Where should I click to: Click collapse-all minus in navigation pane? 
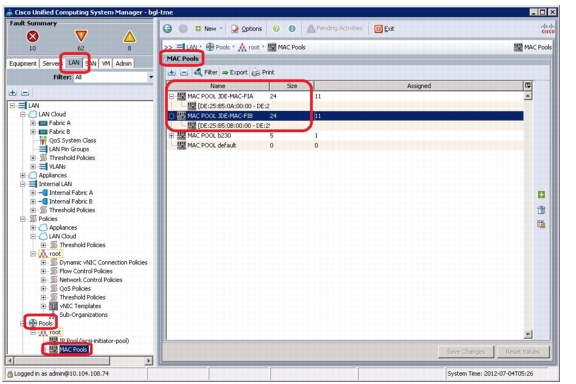pos(25,93)
